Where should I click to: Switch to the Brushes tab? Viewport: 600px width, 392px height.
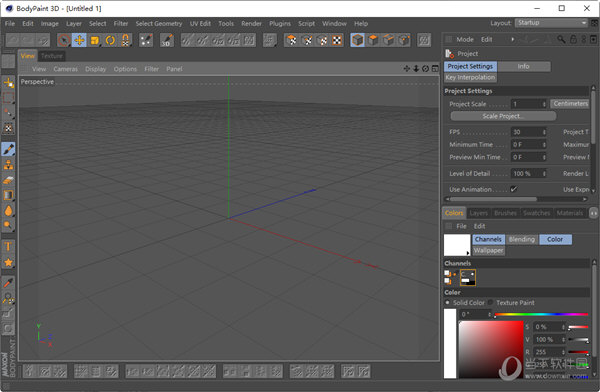point(505,213)
